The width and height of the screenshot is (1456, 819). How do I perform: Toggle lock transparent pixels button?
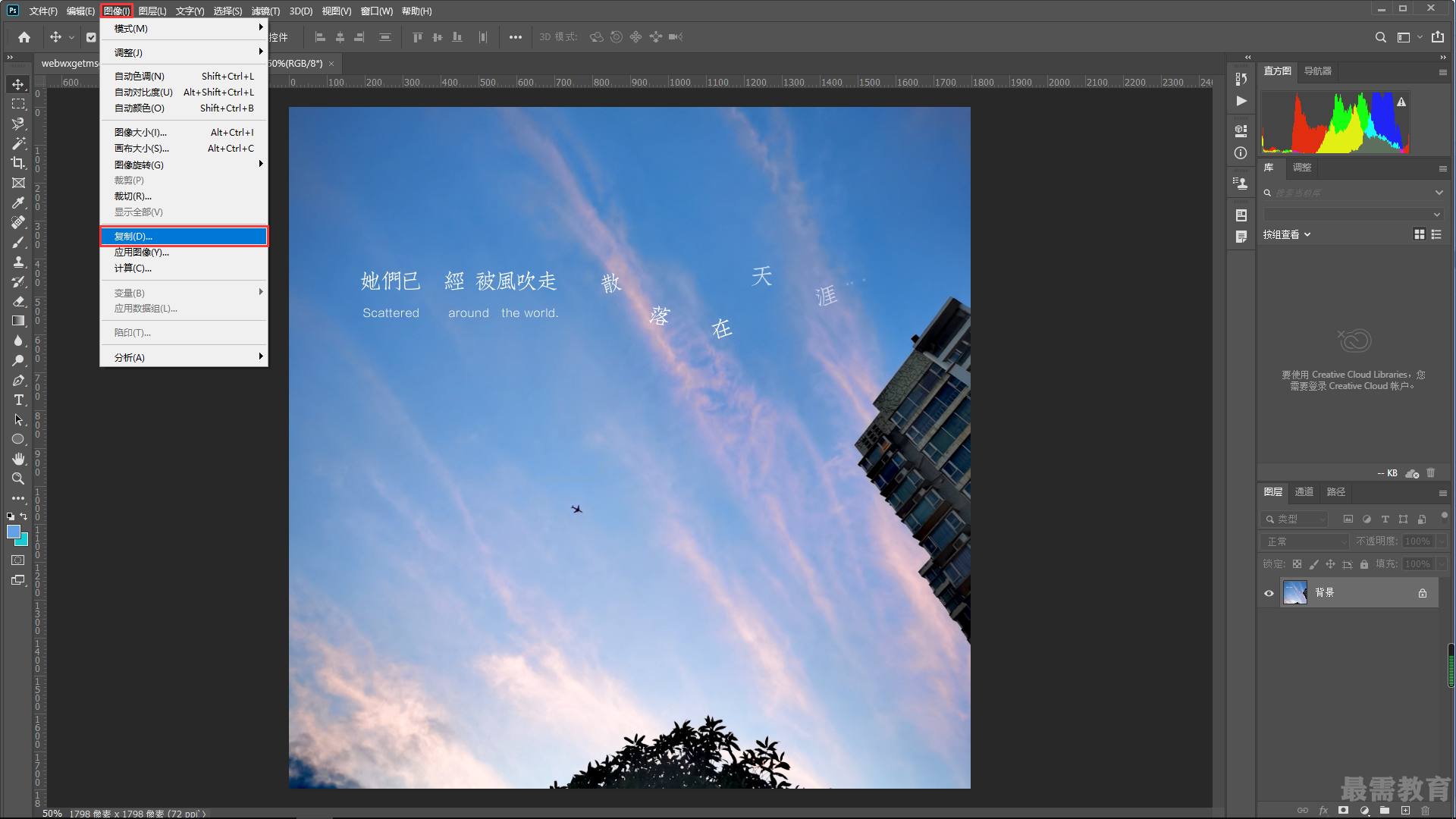[x=1297, y=564]
